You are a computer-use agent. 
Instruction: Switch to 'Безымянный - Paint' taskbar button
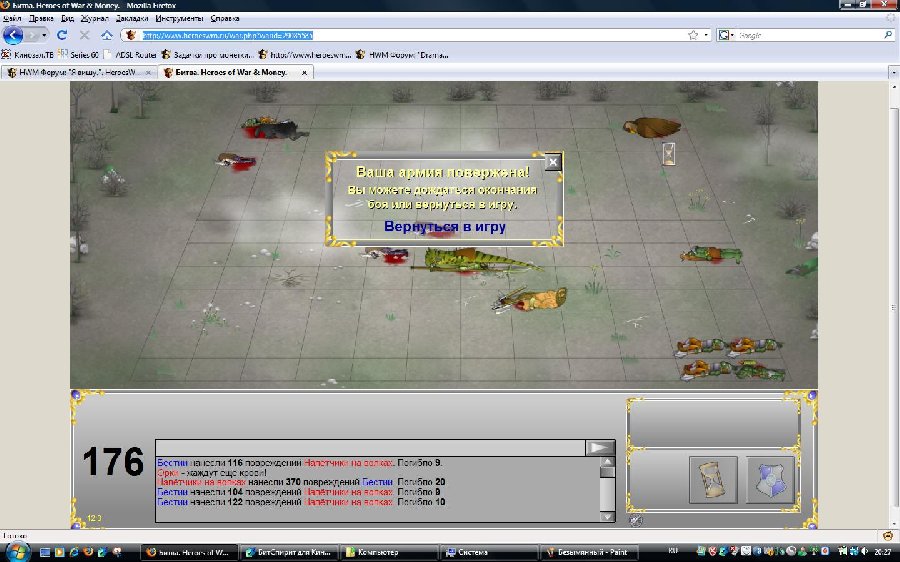pos(590,552)
